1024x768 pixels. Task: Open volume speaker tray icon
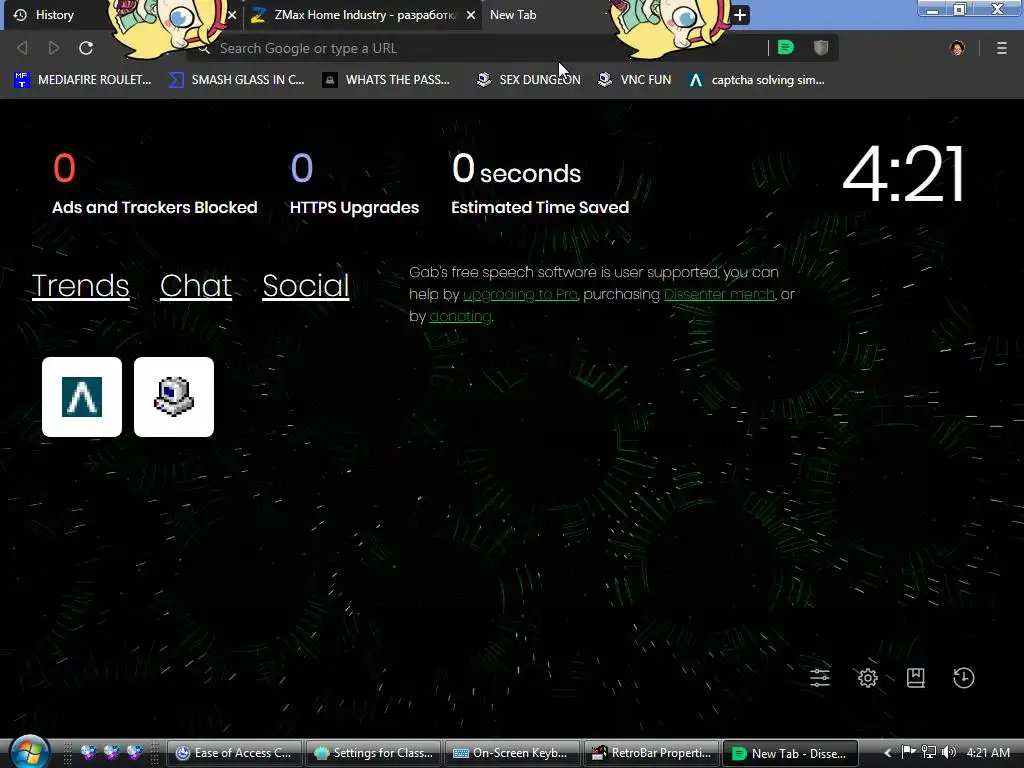949,752
